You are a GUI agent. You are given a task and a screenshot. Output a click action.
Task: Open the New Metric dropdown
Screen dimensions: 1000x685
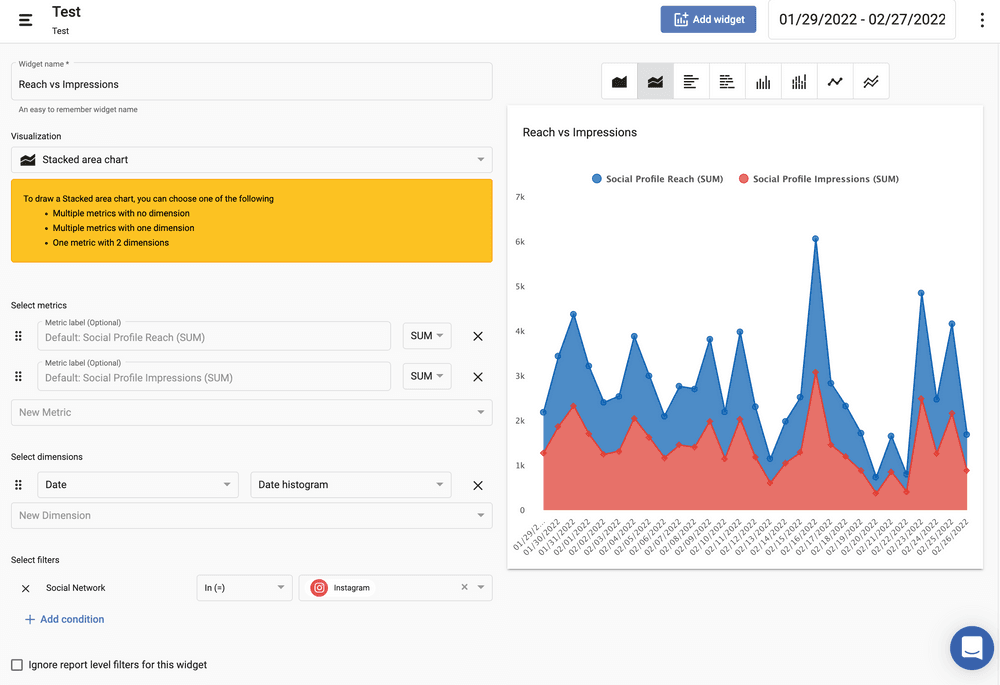point(251,412)
